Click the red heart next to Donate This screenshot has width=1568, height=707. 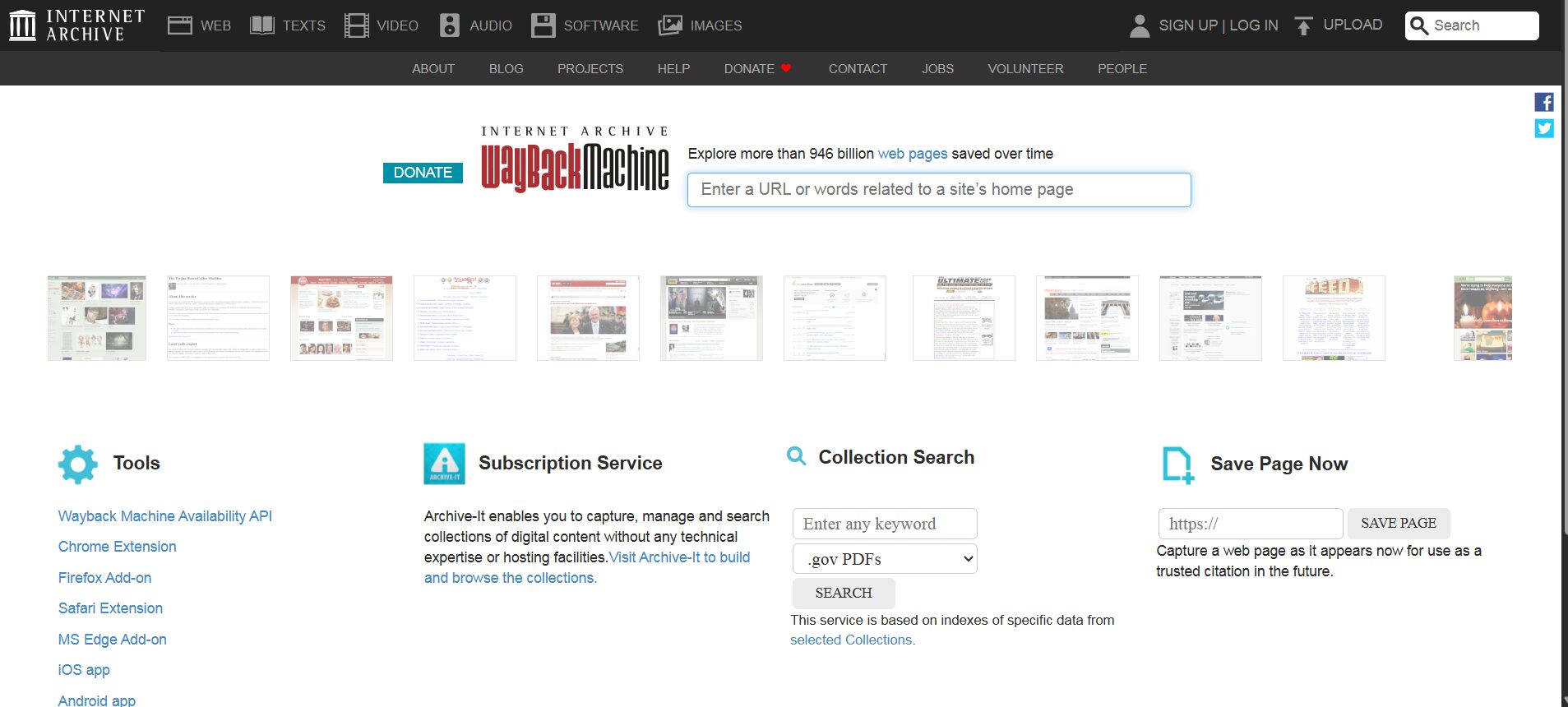click(786, 68)
